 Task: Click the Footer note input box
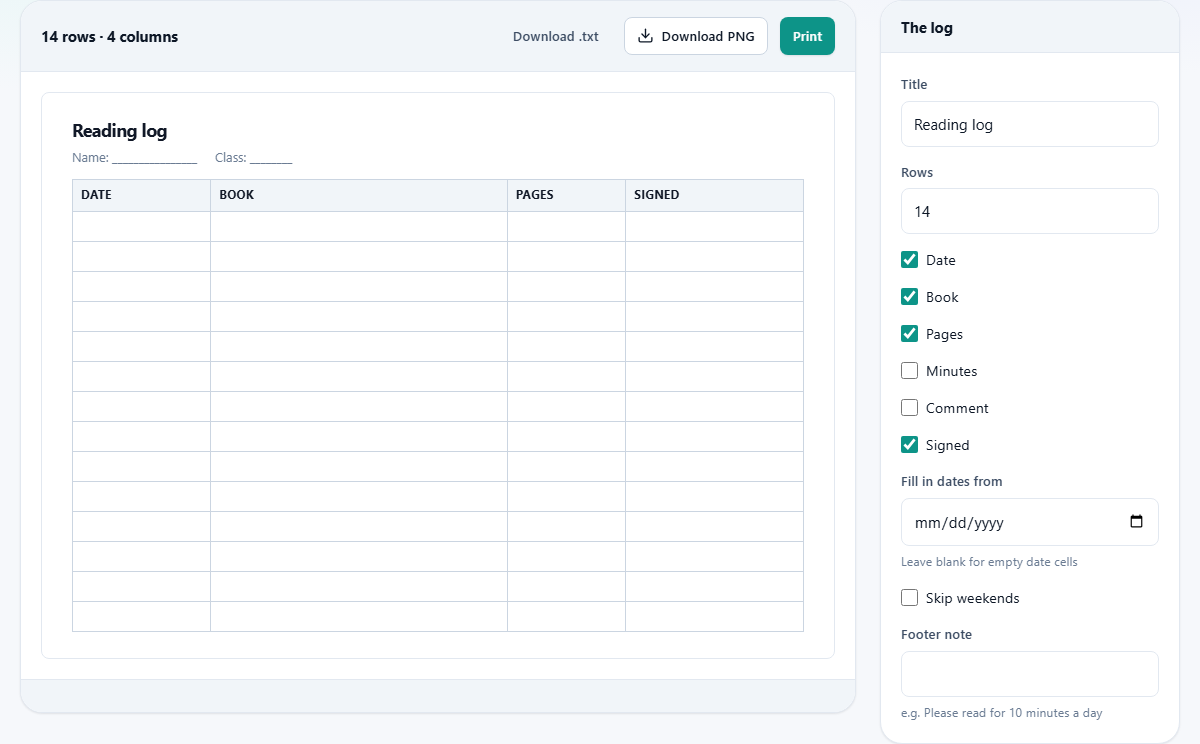coord(1030,674)
